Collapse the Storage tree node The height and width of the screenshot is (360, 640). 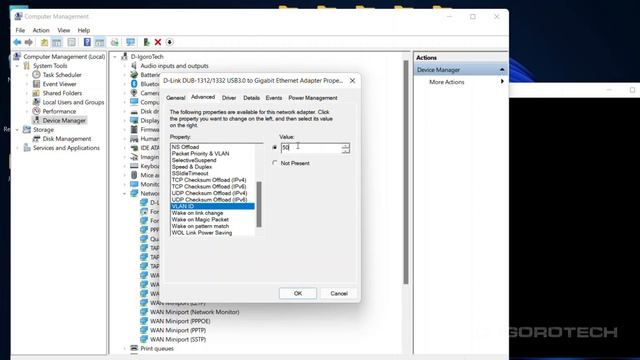click(18, 130)
